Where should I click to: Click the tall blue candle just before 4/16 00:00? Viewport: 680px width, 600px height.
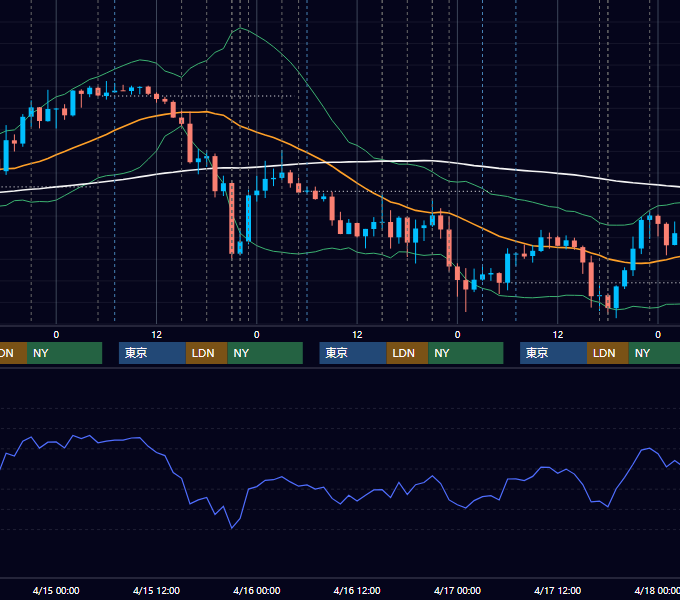tap(248, 218)
